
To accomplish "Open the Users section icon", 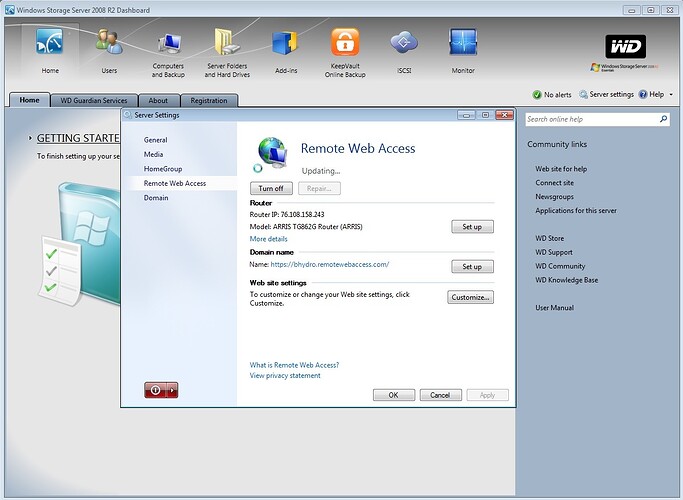I will click(x=109, y=42).
